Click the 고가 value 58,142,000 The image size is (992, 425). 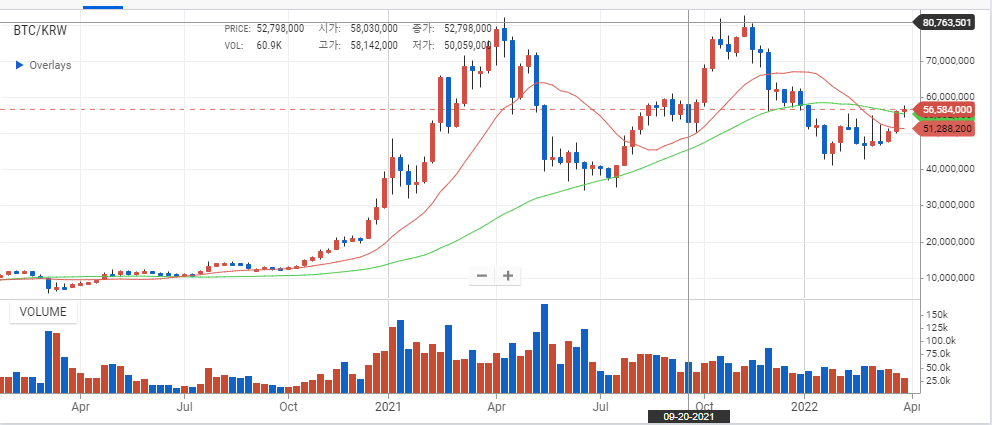tap(373, 45)
